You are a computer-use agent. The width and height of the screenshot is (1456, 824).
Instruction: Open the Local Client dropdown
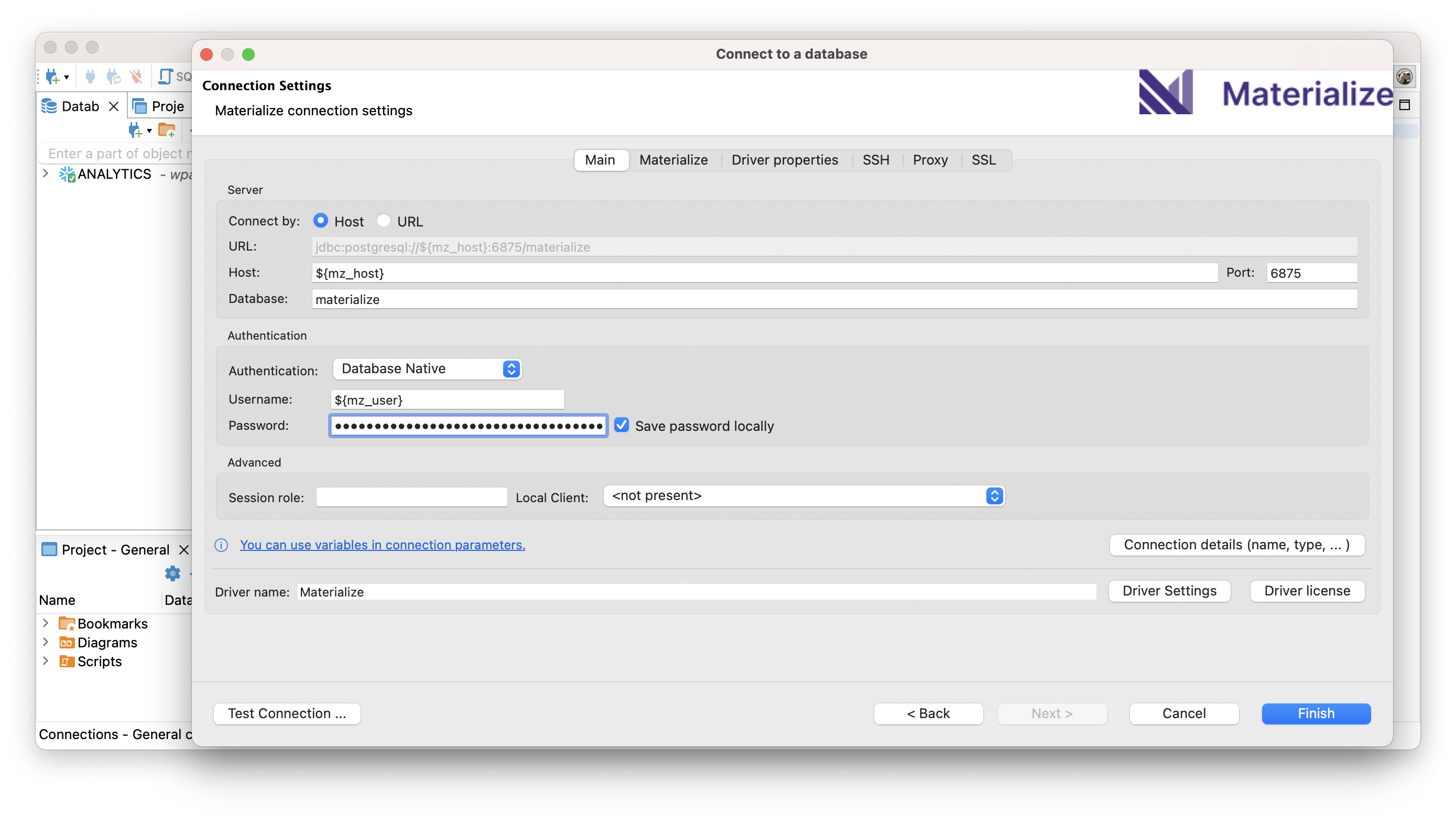click(803, 496)
